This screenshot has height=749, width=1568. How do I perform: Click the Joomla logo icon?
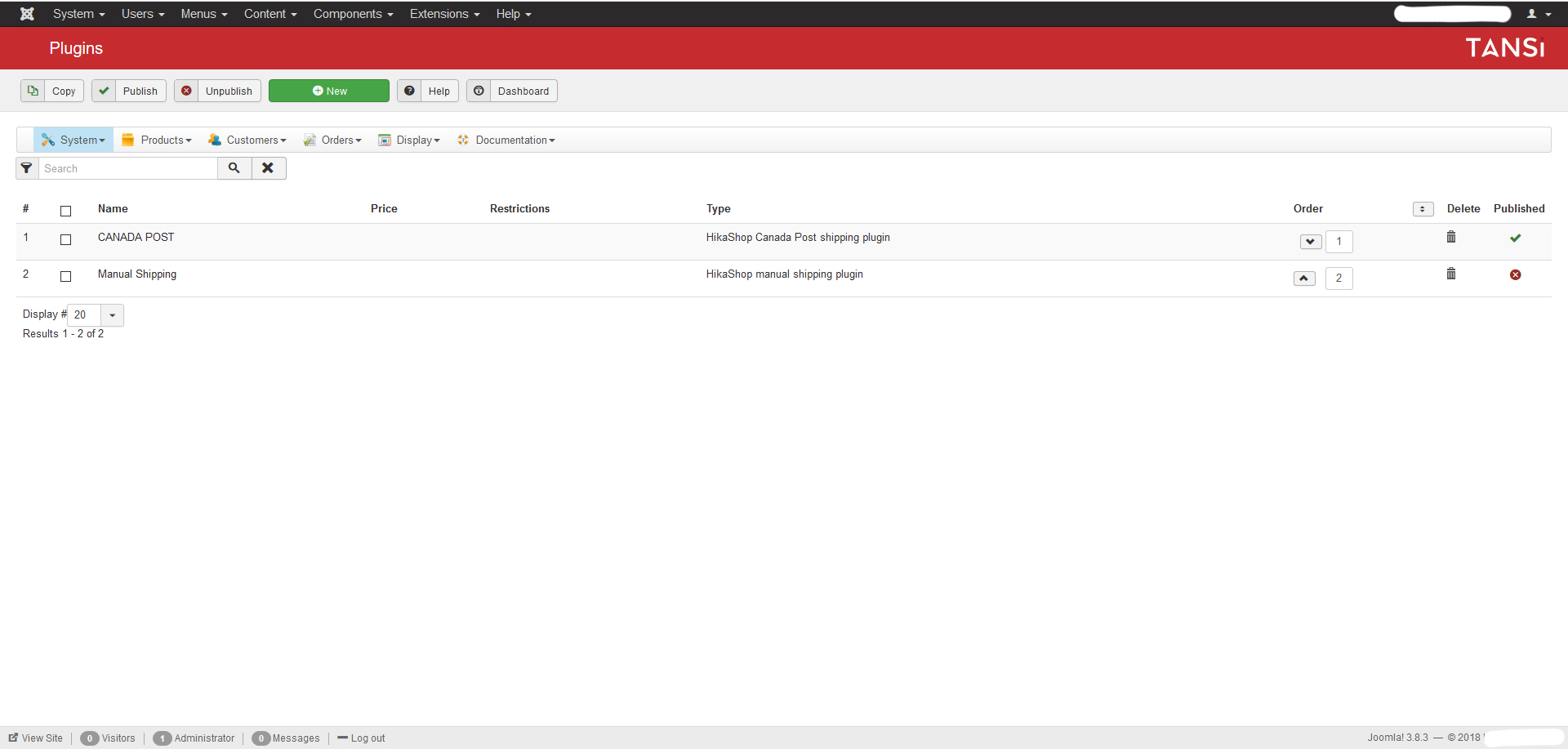point(27,14)
